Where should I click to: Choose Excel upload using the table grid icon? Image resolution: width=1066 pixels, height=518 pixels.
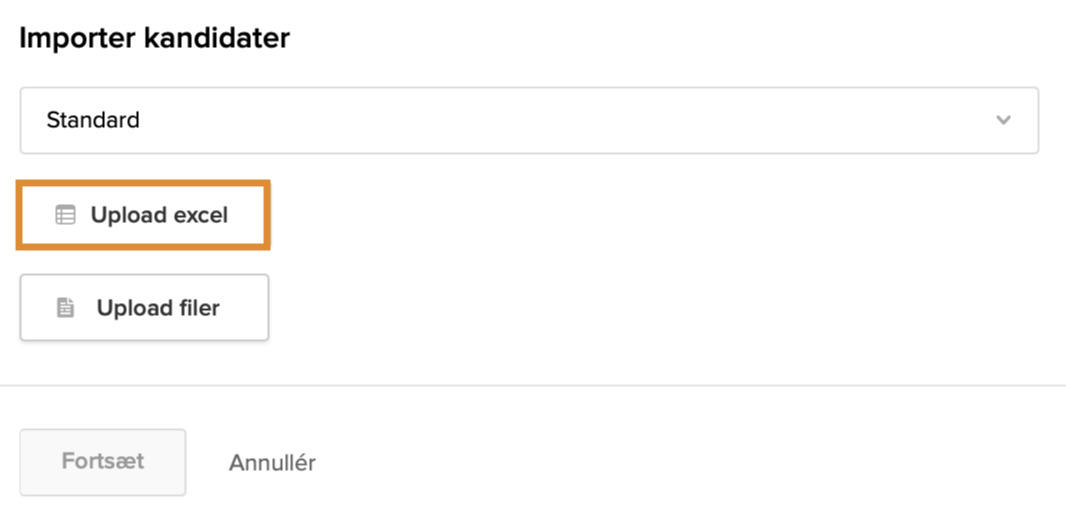[65, 215]
